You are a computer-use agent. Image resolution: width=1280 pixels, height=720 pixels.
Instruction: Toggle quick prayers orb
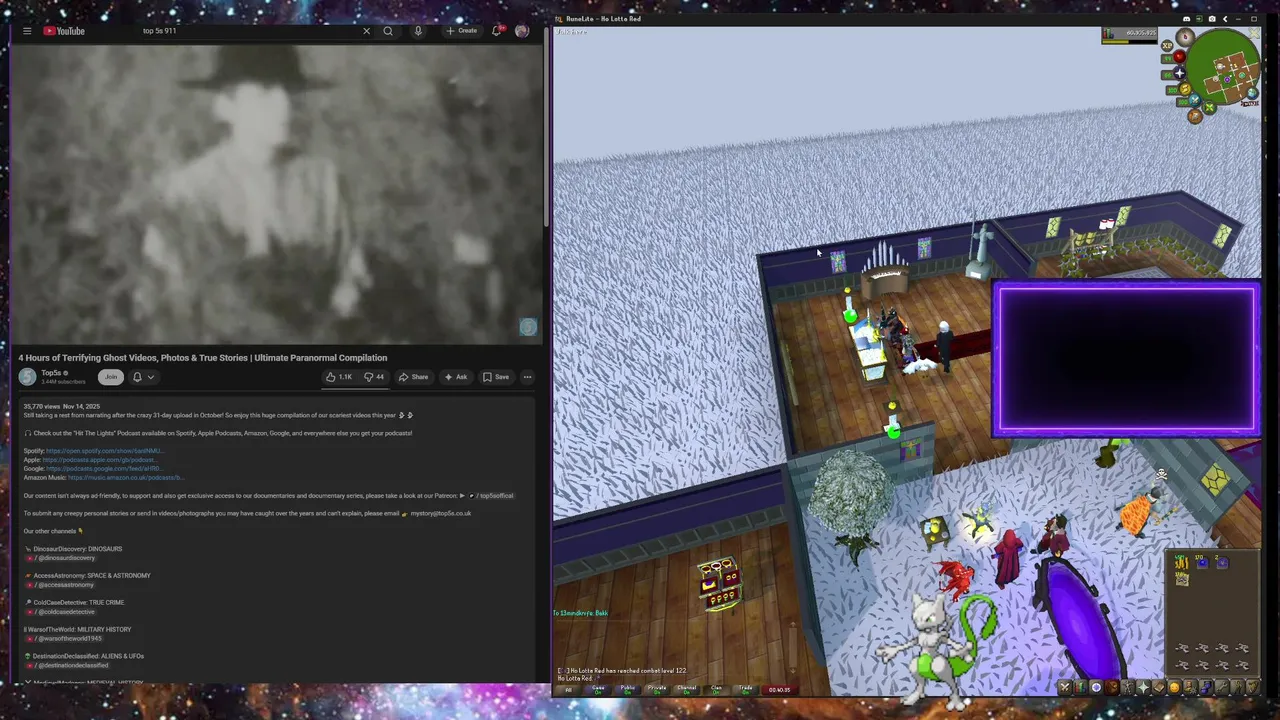[x=1179, y=73]
